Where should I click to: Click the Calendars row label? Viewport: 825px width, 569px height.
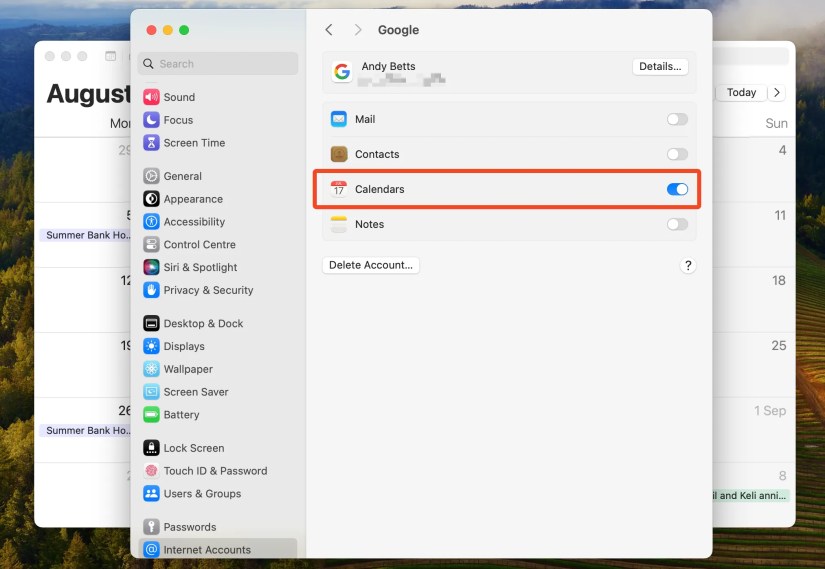point(379,189)
